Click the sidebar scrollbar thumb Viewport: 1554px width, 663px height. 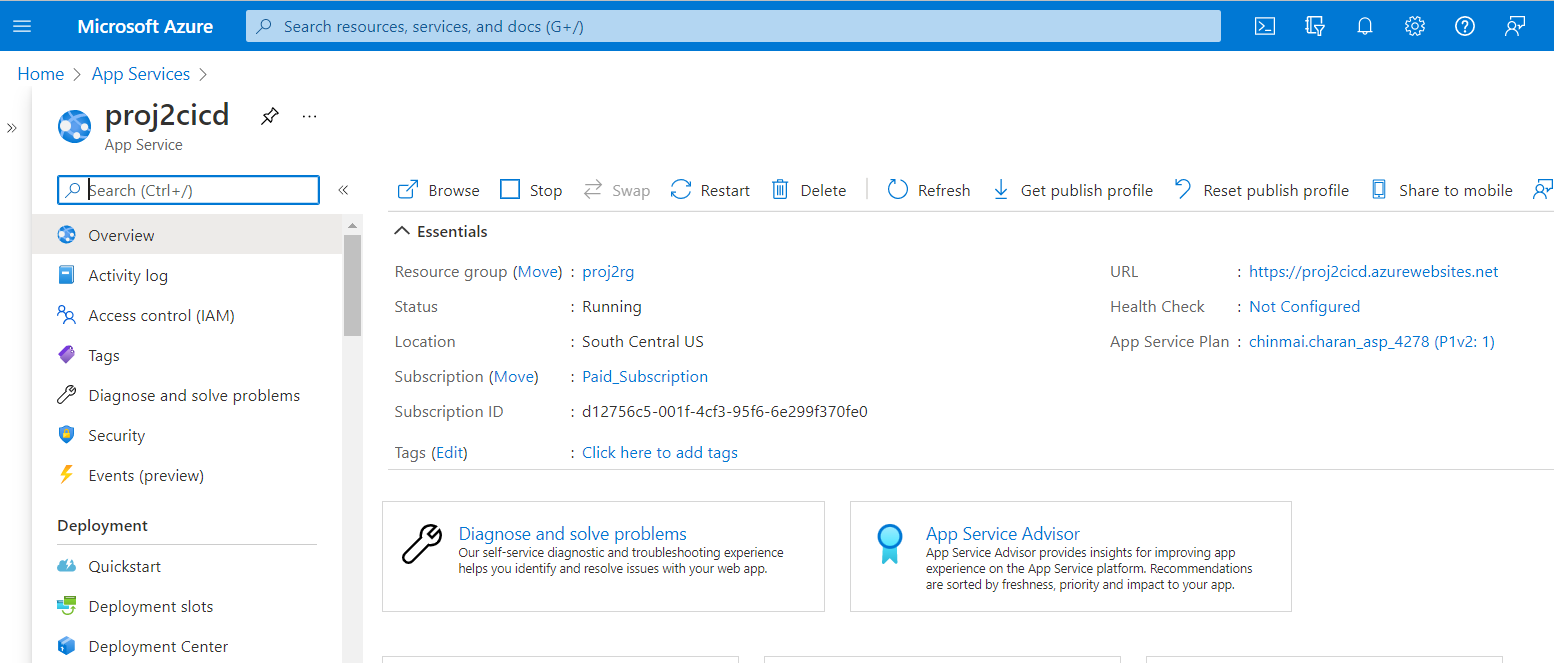click(352, 285)
